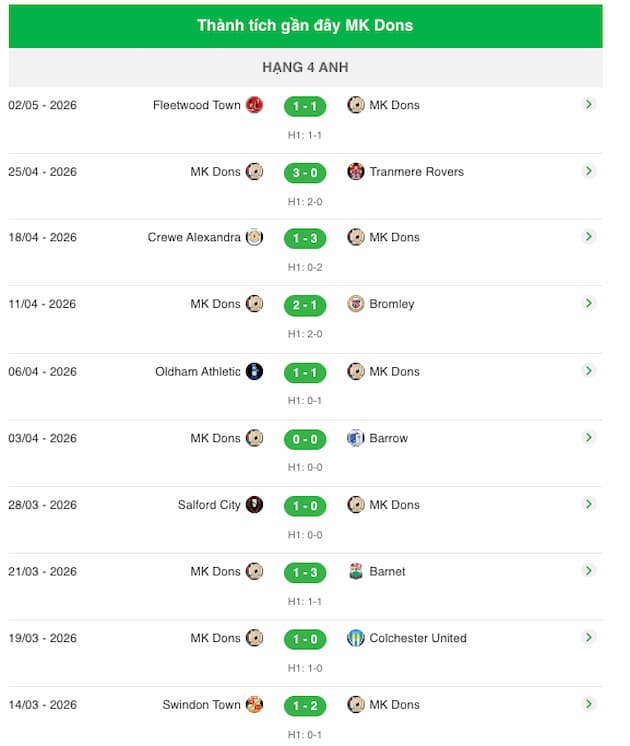Screen dimensions: 630x746
Task: Expand the 02/05 Fleetwood Town match arrow
Action: point(589,104)
